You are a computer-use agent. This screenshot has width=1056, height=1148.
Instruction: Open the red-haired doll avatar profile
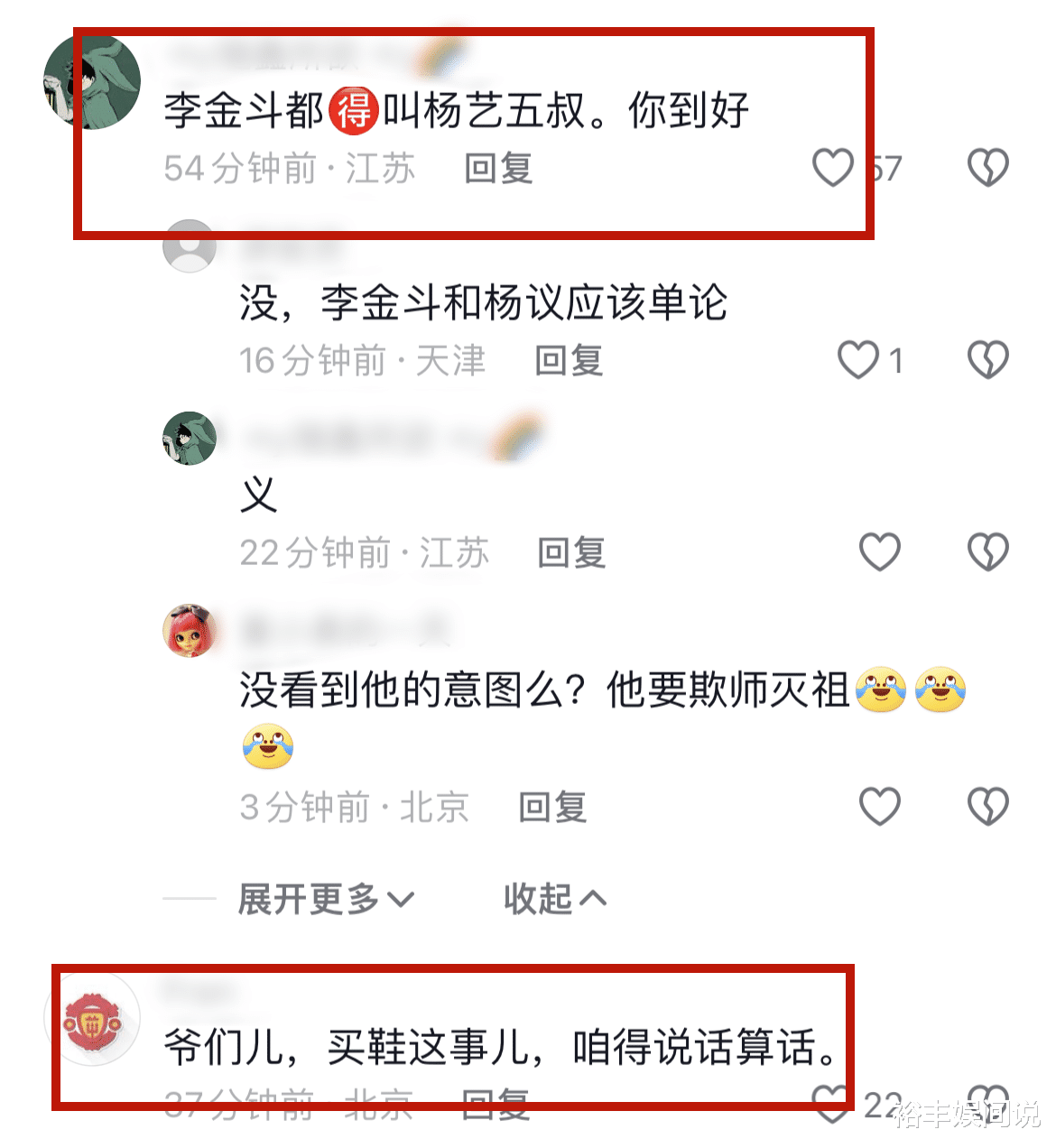(x=190, y=631)
